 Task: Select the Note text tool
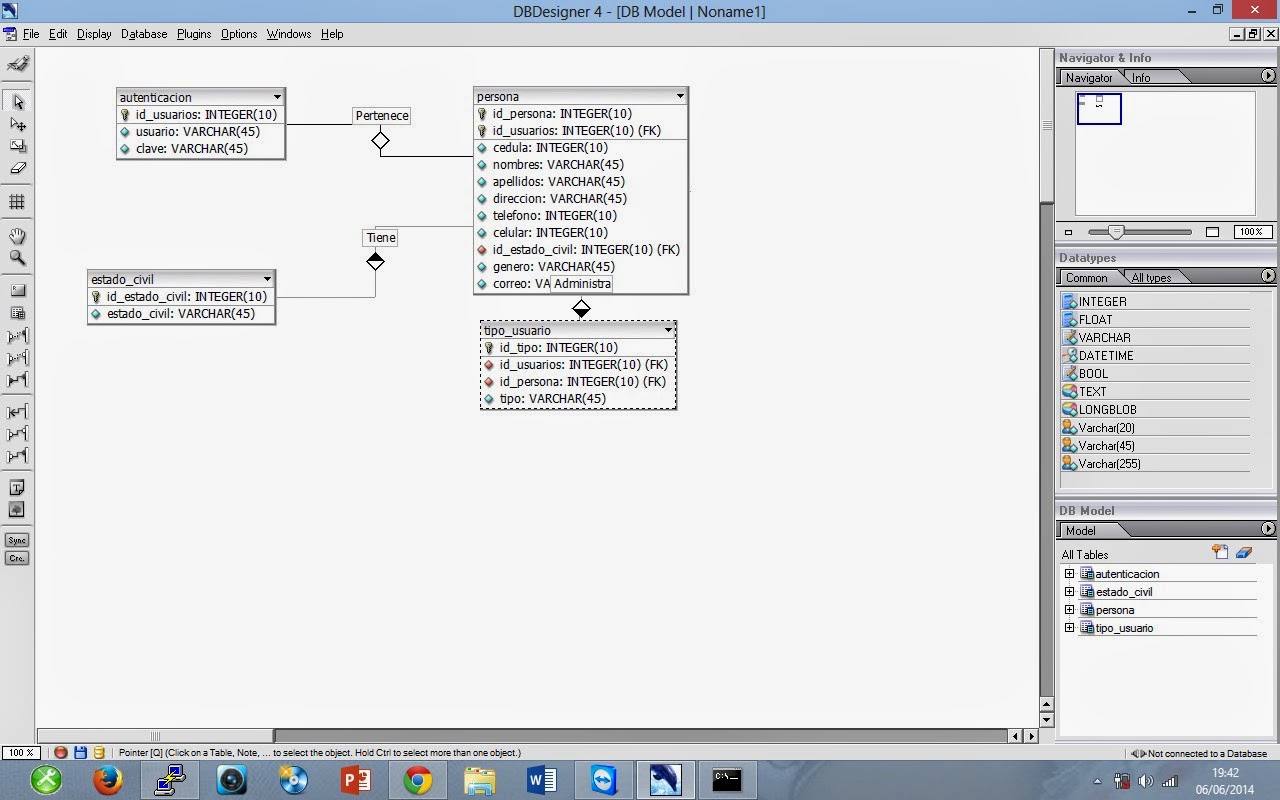tap(16, 487)
